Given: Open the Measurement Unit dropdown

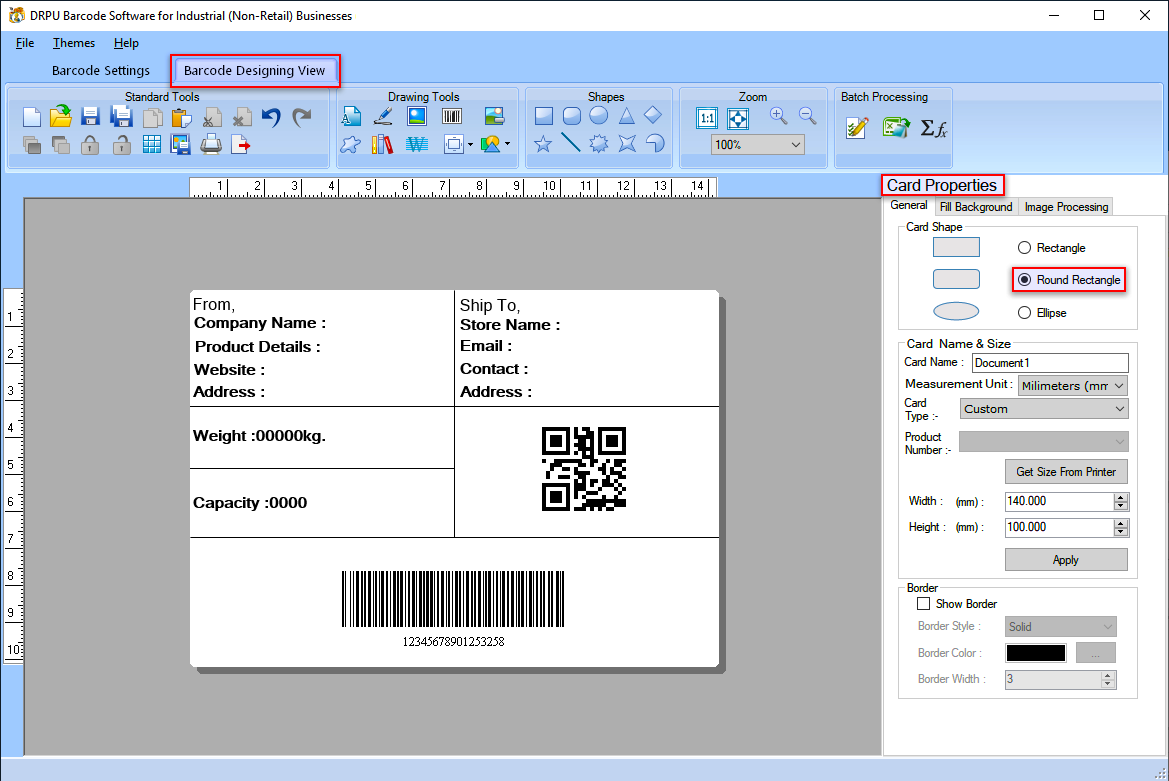Looking at the screenshot, I should (1072, 385).
